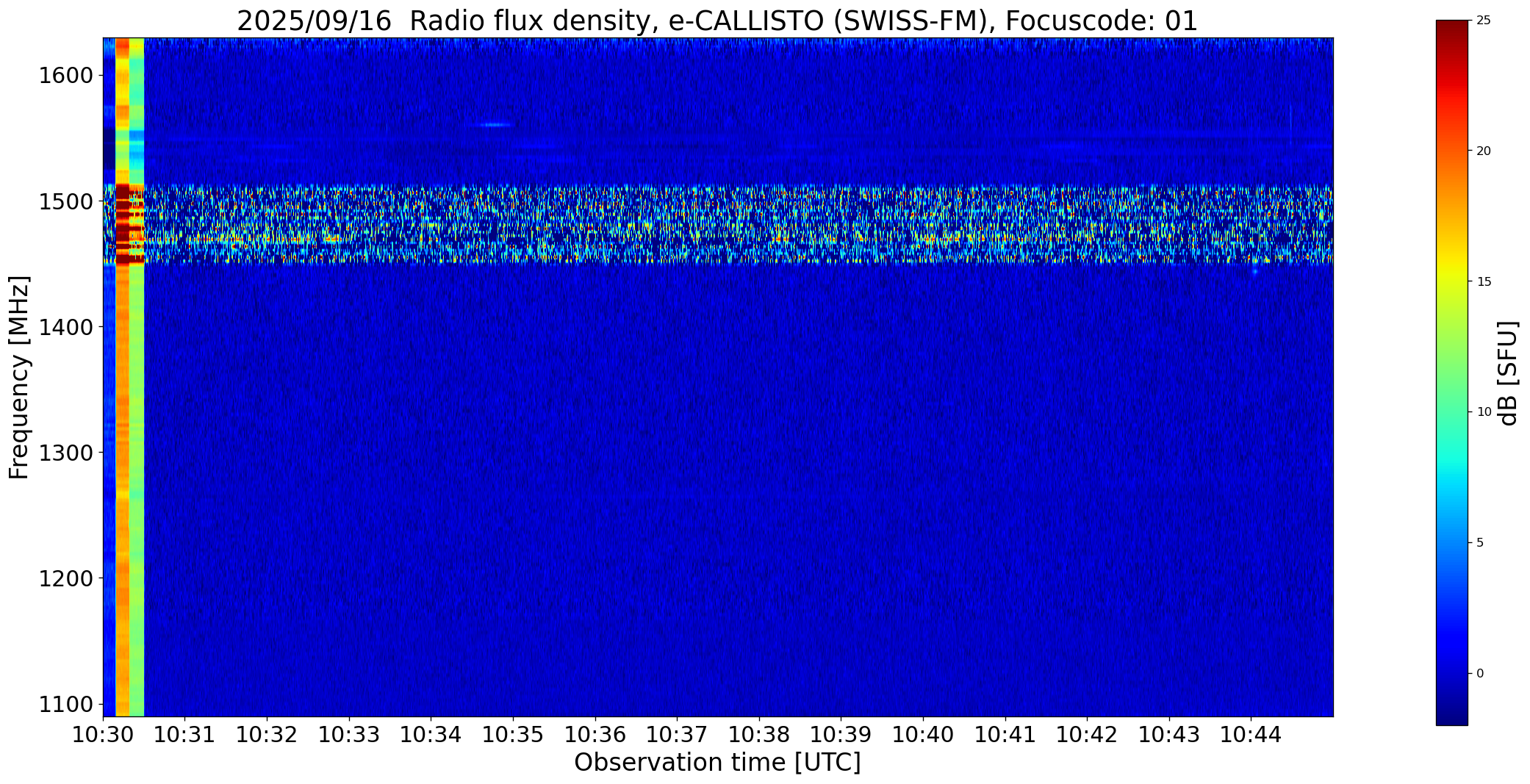This screenshot has width=1530, height=784.
Task: Click the 10:42 time tick label
Action: (1087, 734)
